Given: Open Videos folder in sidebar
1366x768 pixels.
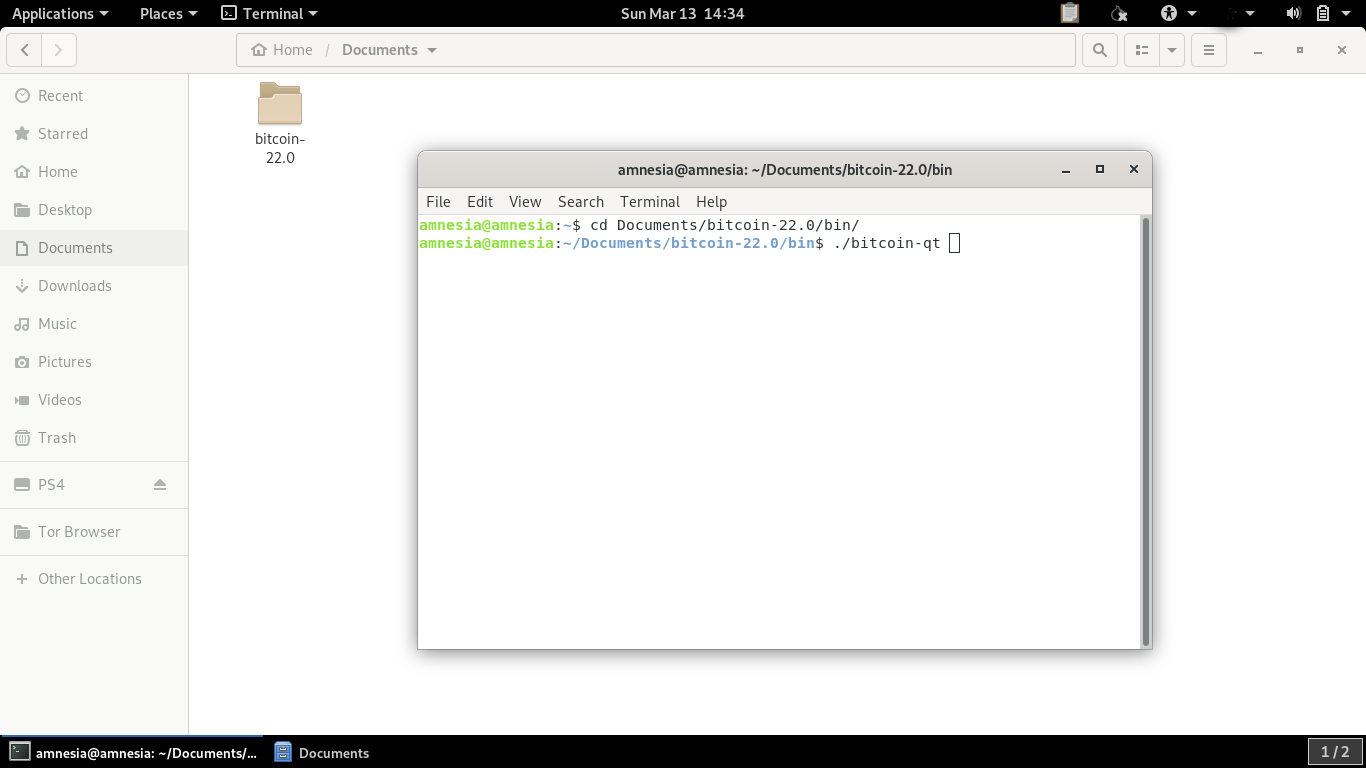Looking at the screenshot, I should pyautogui.click(x=94, y=400).
